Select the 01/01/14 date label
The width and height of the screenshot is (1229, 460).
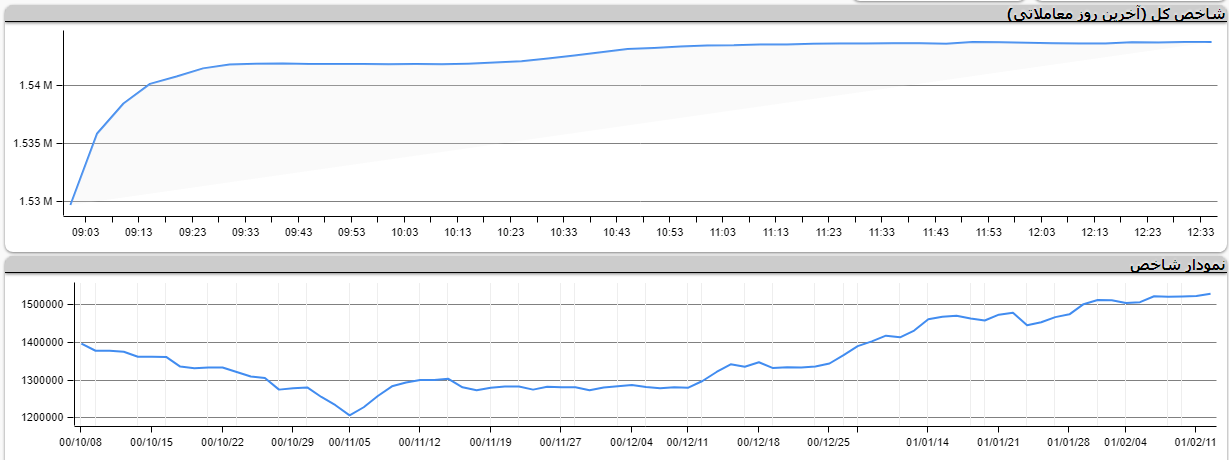point(928,441)
